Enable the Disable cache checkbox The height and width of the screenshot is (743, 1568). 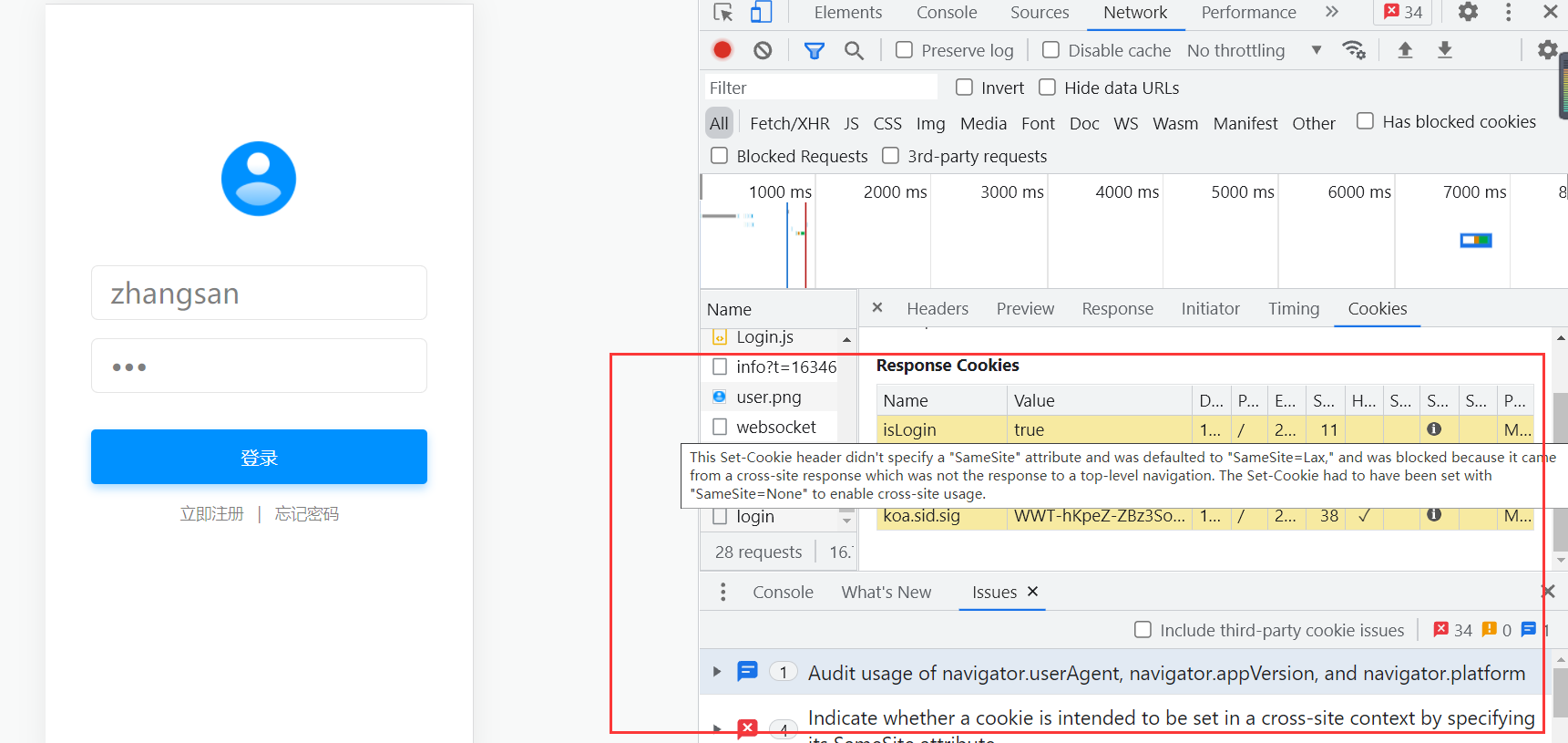tap(1050, 50)
